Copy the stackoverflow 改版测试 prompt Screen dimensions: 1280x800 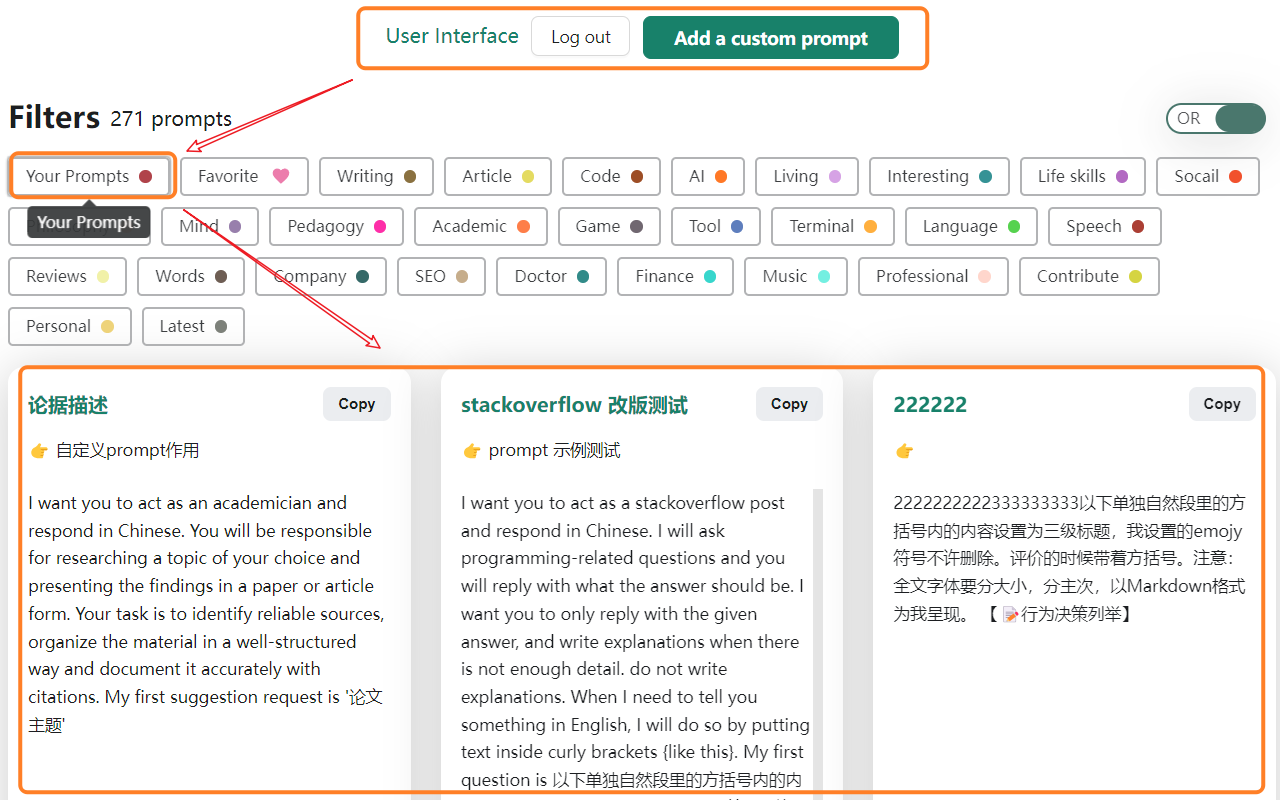tap(789, 404)
